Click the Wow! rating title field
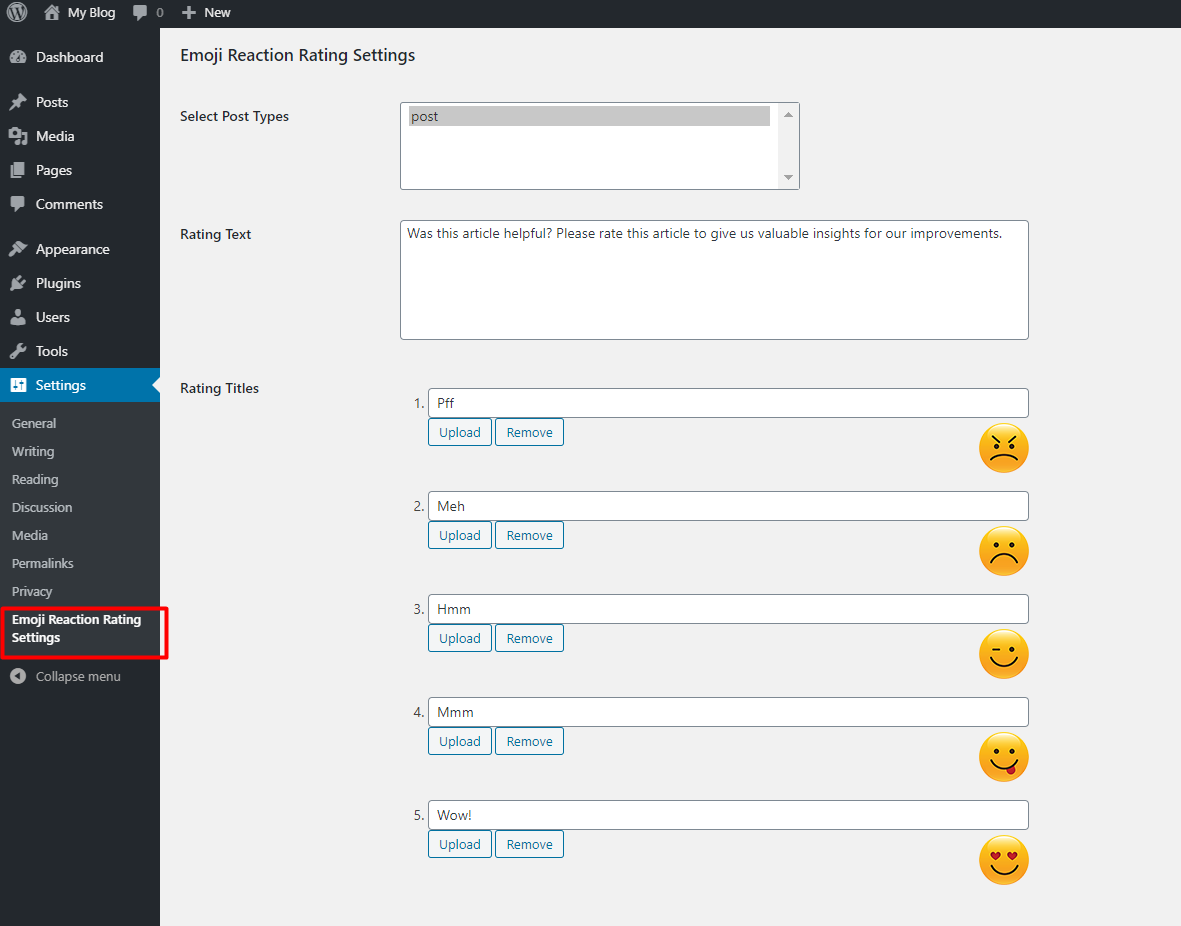The width and height of the screenshot is (1181, 926). pyautogui.click(x=728, y=815)
